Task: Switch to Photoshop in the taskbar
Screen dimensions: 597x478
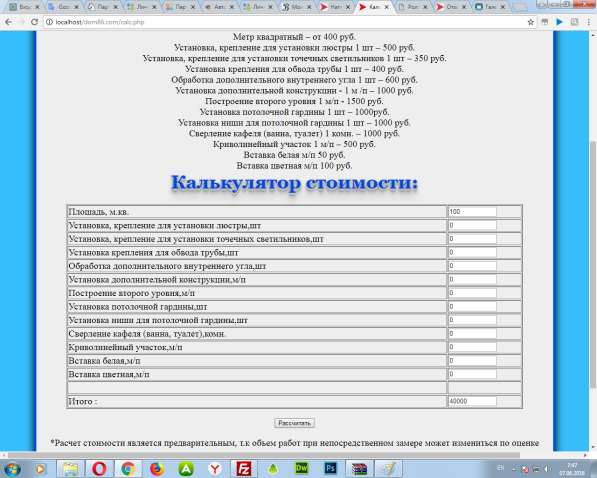Action: coord(330,469)
